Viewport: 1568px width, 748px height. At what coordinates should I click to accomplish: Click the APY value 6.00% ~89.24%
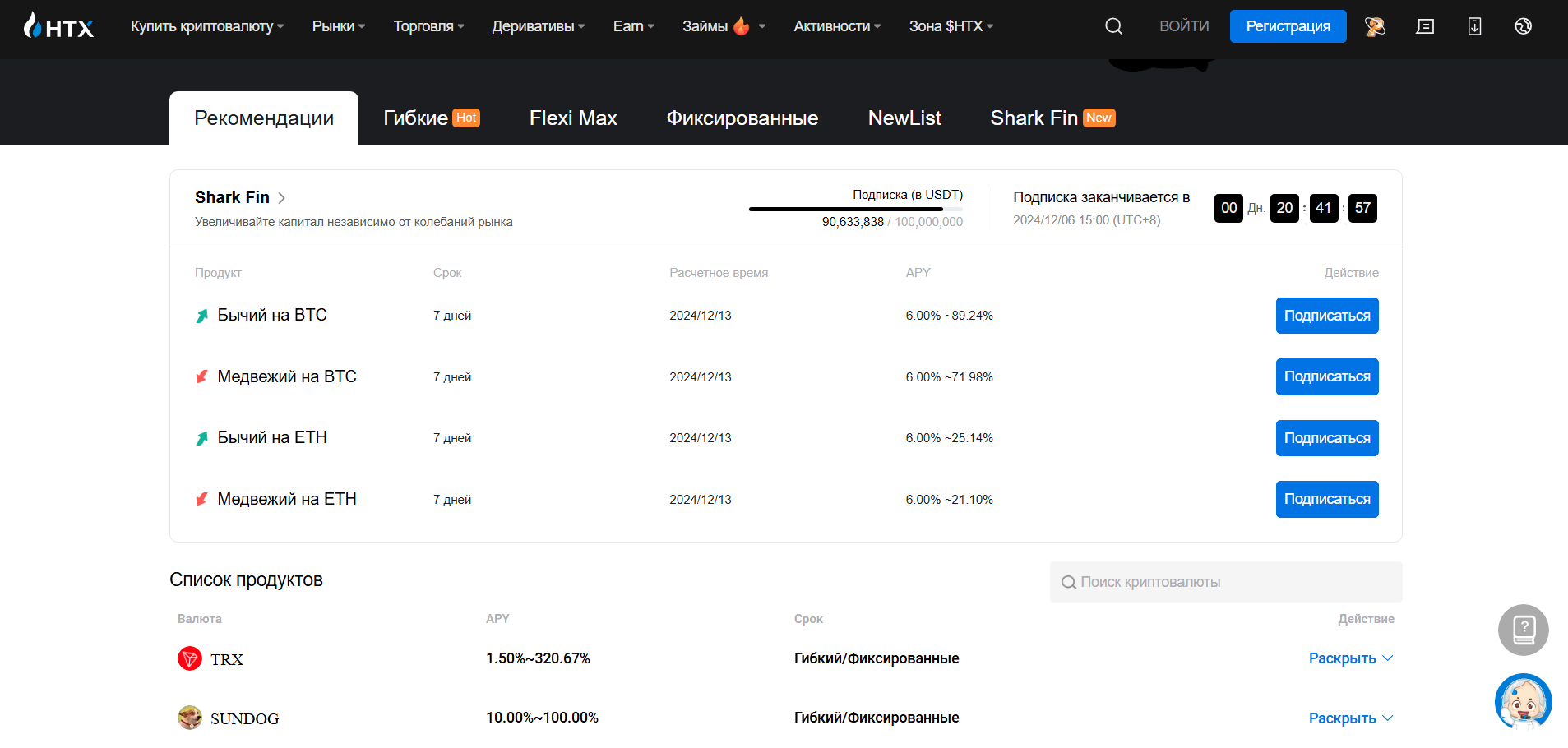click(x=949, y=316)
